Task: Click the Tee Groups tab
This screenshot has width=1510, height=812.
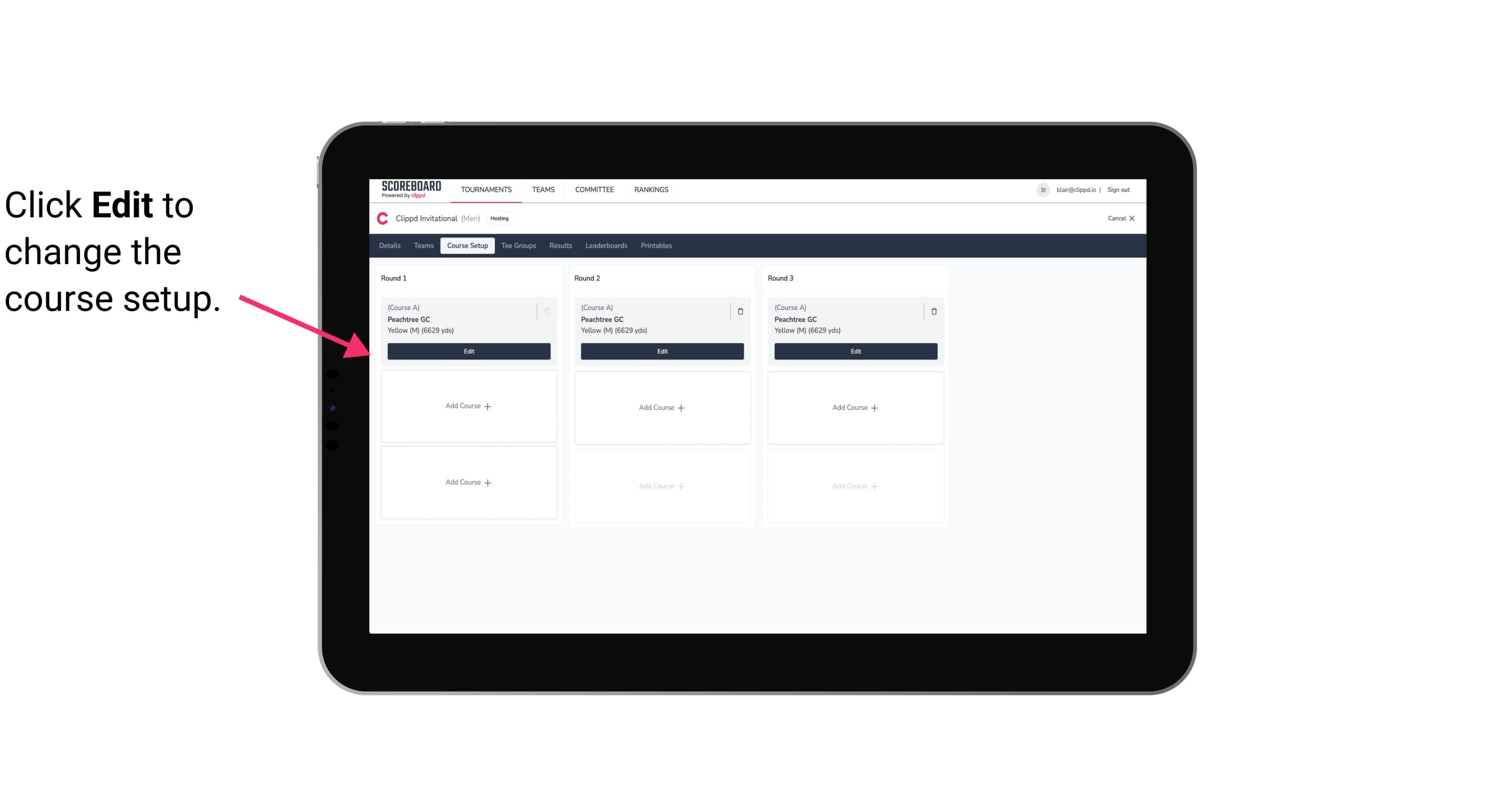Action: (517, 245)
